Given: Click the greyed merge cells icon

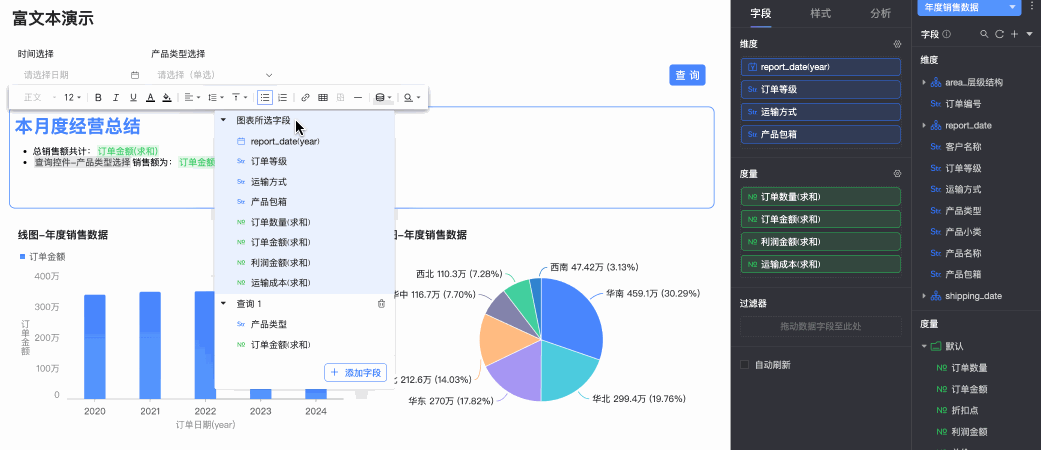Looking at the screenshot, I should 341,98.
